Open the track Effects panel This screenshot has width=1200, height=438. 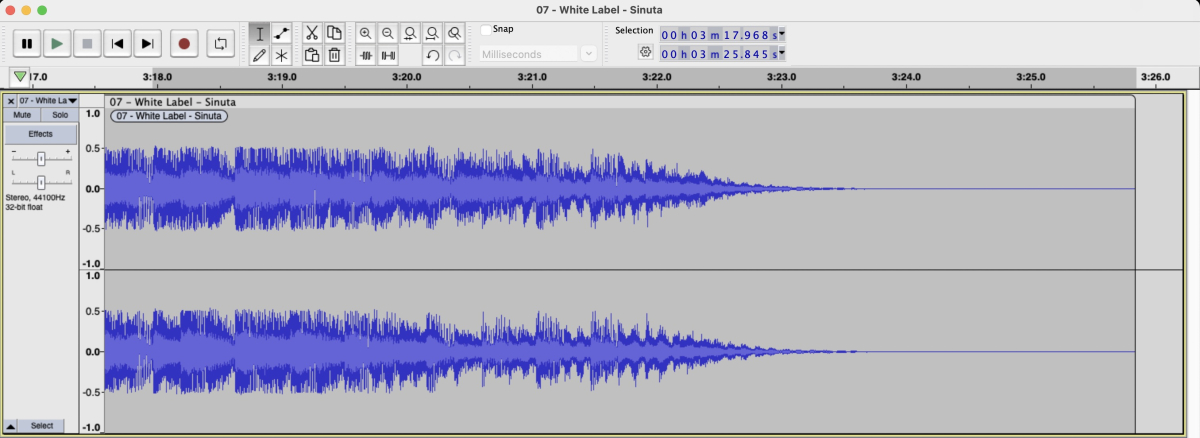click(x=41, y=134)
